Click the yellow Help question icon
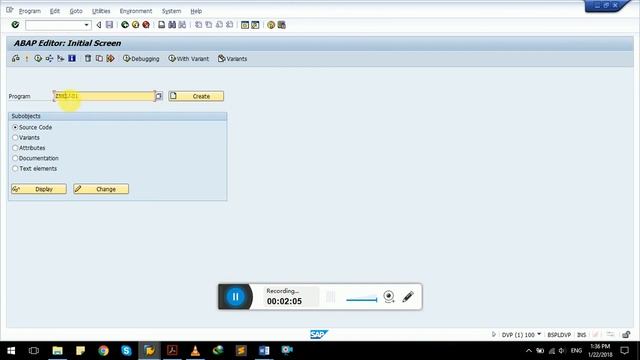Image resolution: width=640 pixels, height=360 pixels. pyautogui.click(x=271, y=25)
